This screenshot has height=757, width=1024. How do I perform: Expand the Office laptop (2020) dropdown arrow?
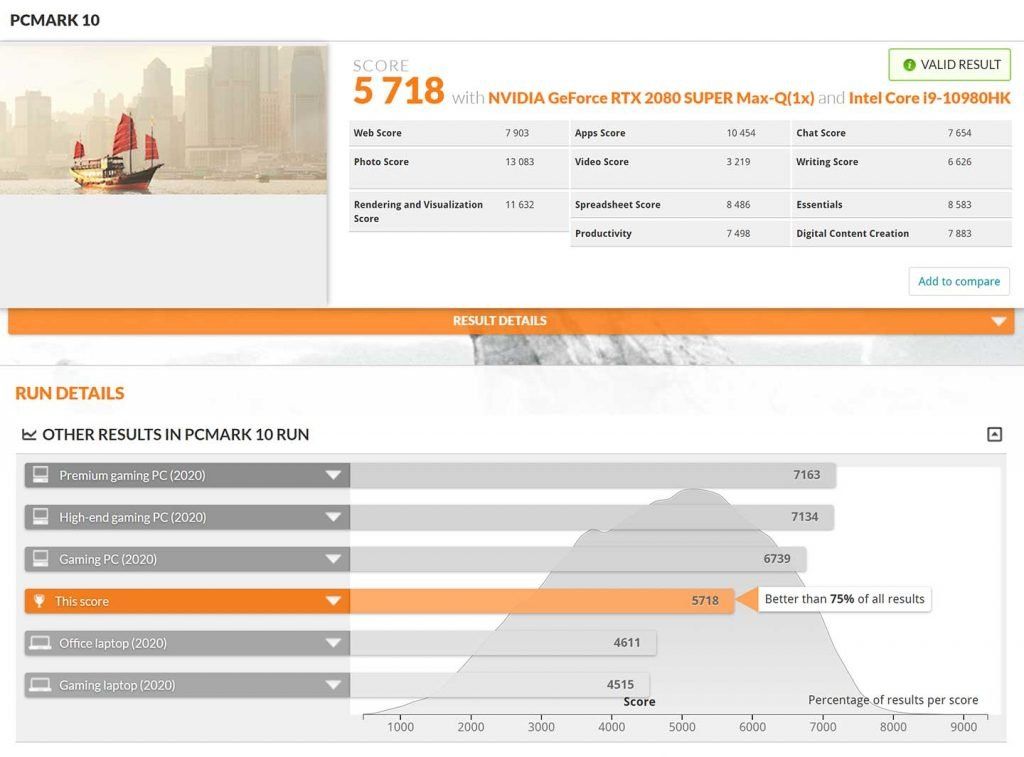[333, 643]
